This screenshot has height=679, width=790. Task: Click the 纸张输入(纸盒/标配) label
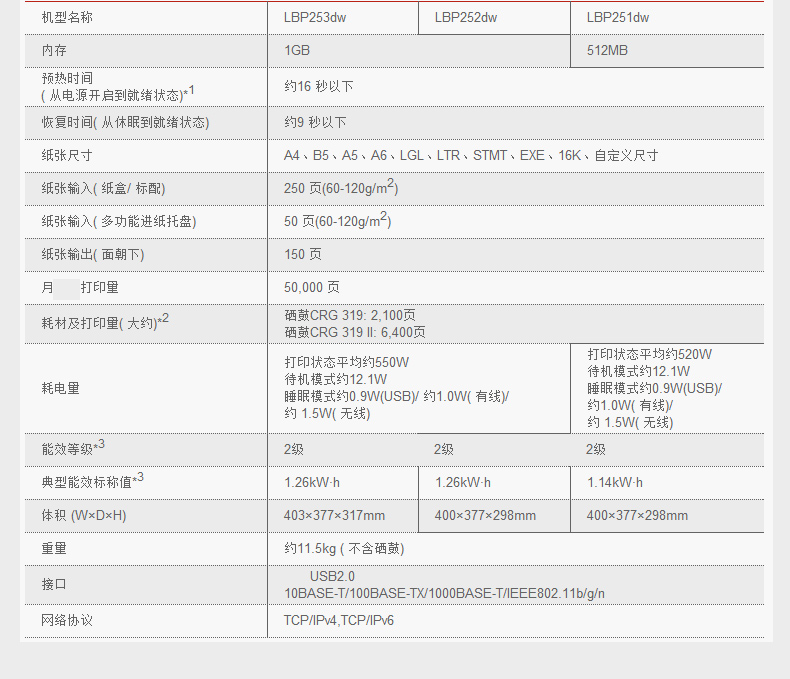[103, 188]
